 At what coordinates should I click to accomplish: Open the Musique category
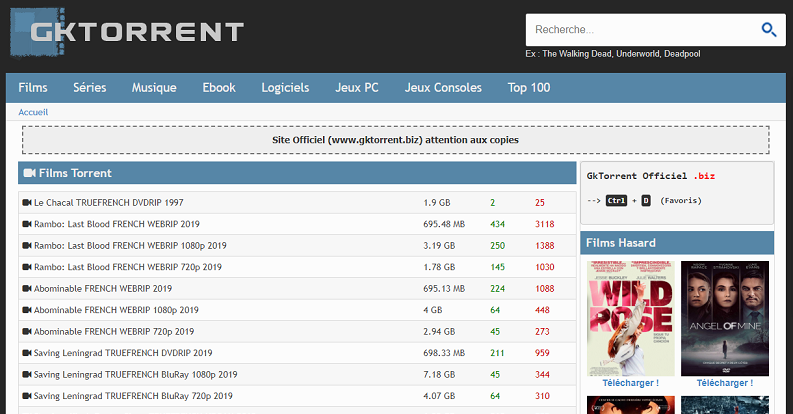[154, 87]
